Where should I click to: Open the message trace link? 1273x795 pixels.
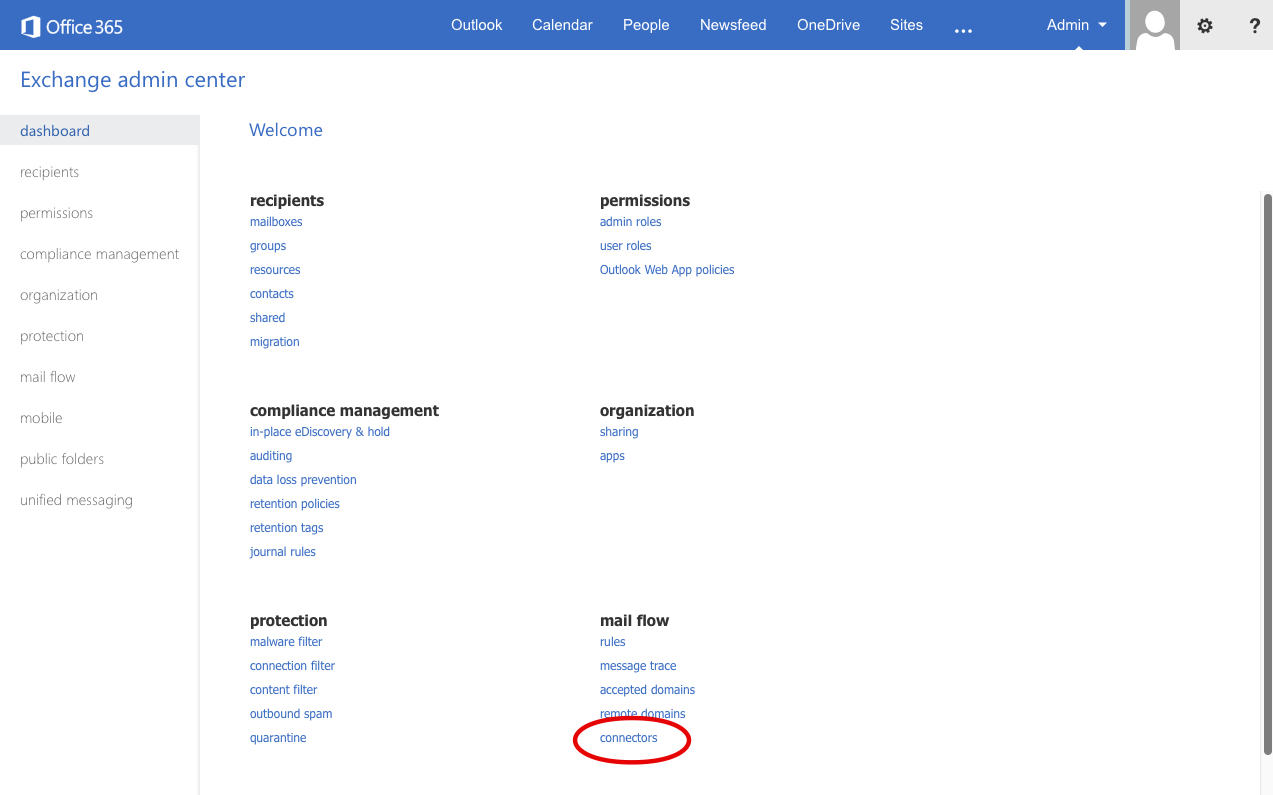[x=638, y=666]
